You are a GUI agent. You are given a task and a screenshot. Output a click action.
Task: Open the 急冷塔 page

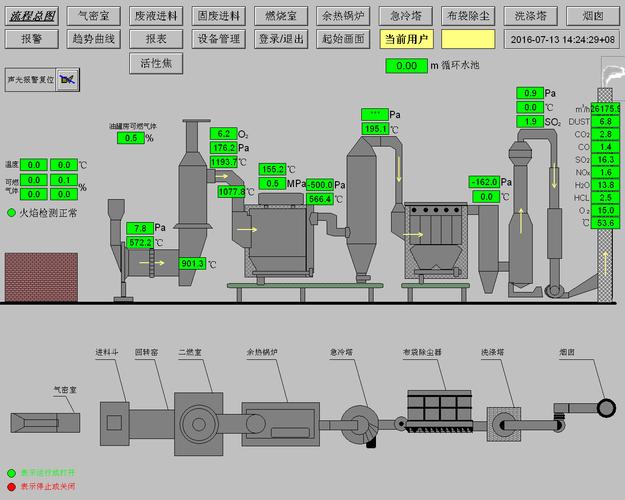point(406,16)
